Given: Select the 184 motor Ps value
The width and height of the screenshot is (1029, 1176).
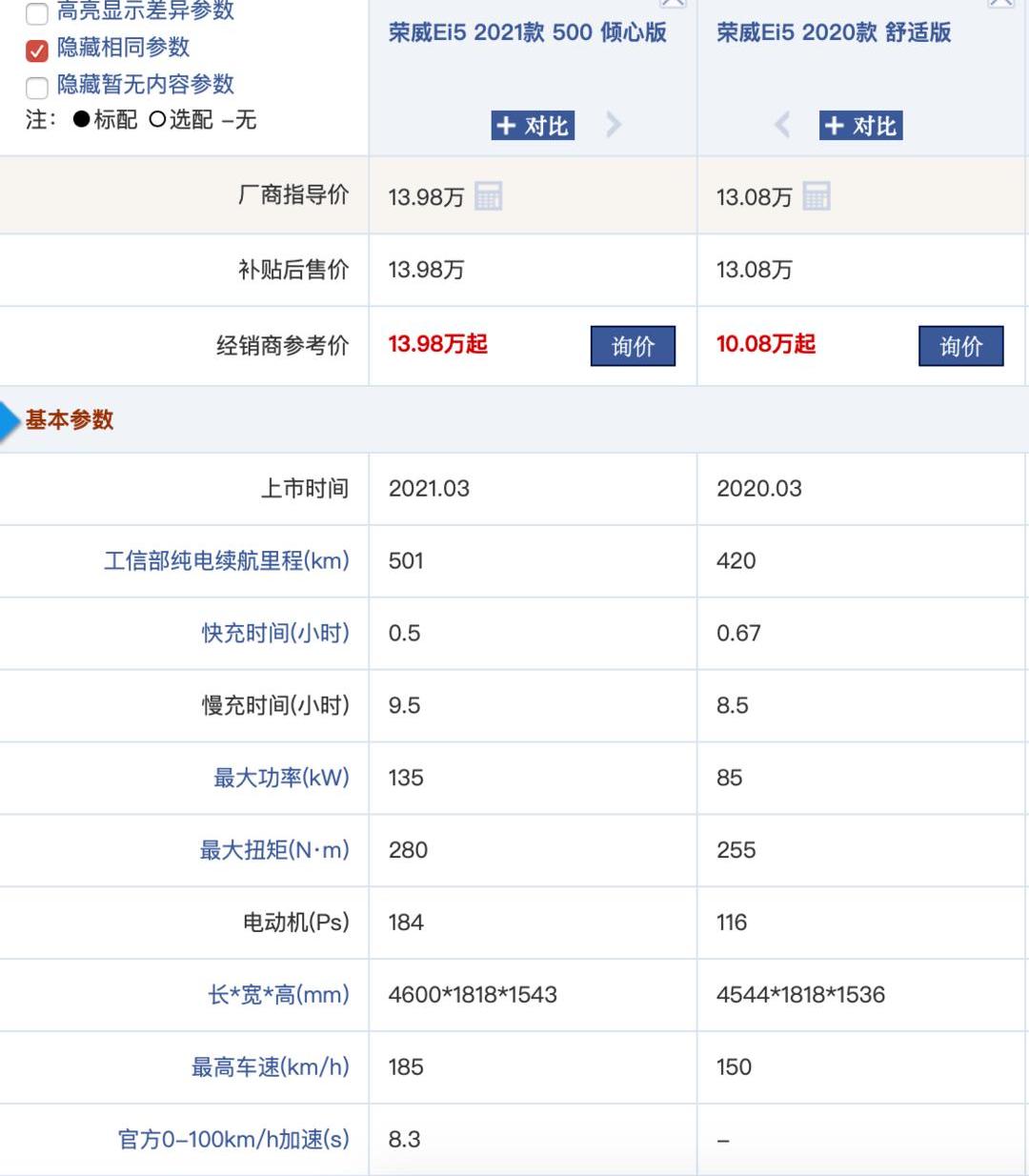Looking at the screenshot, I should point(406,923).
